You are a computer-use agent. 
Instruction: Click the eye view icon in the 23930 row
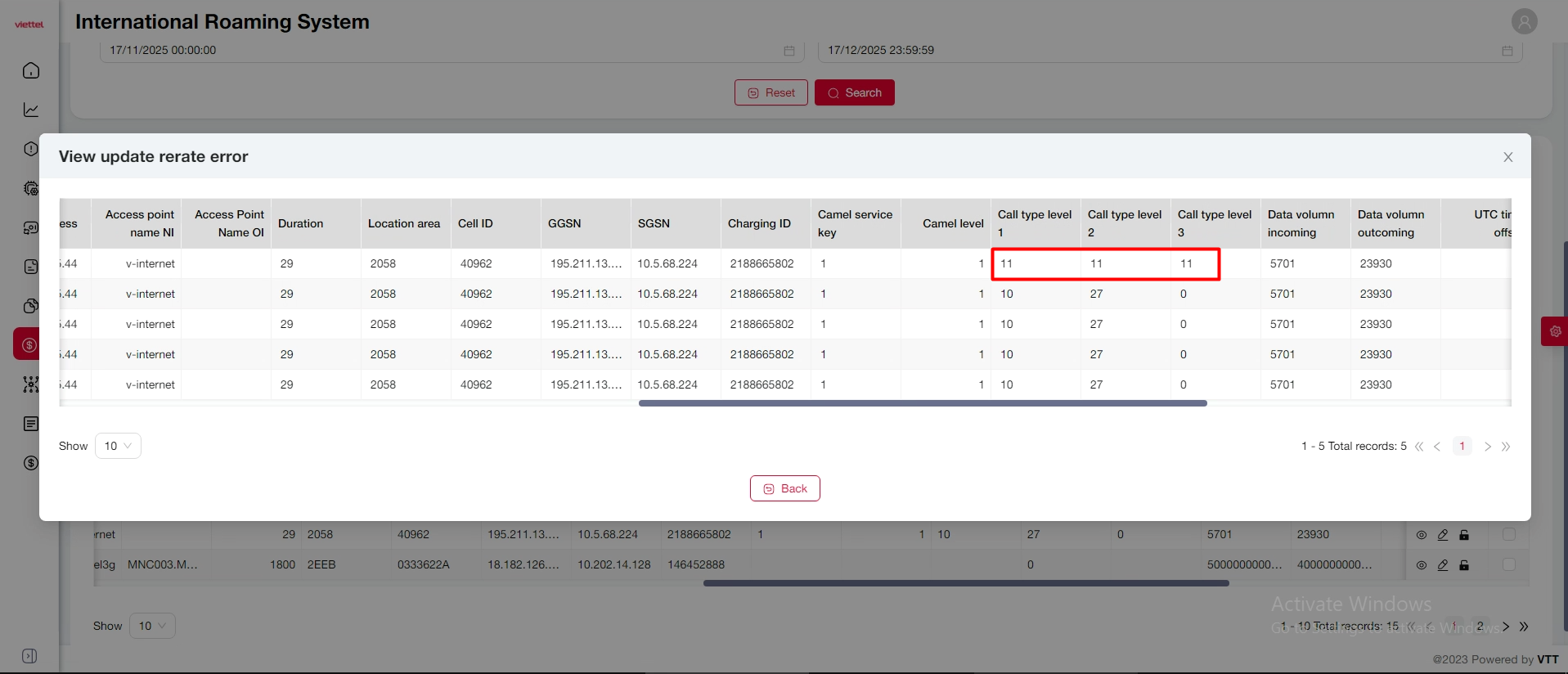[x=1422, y=535]
